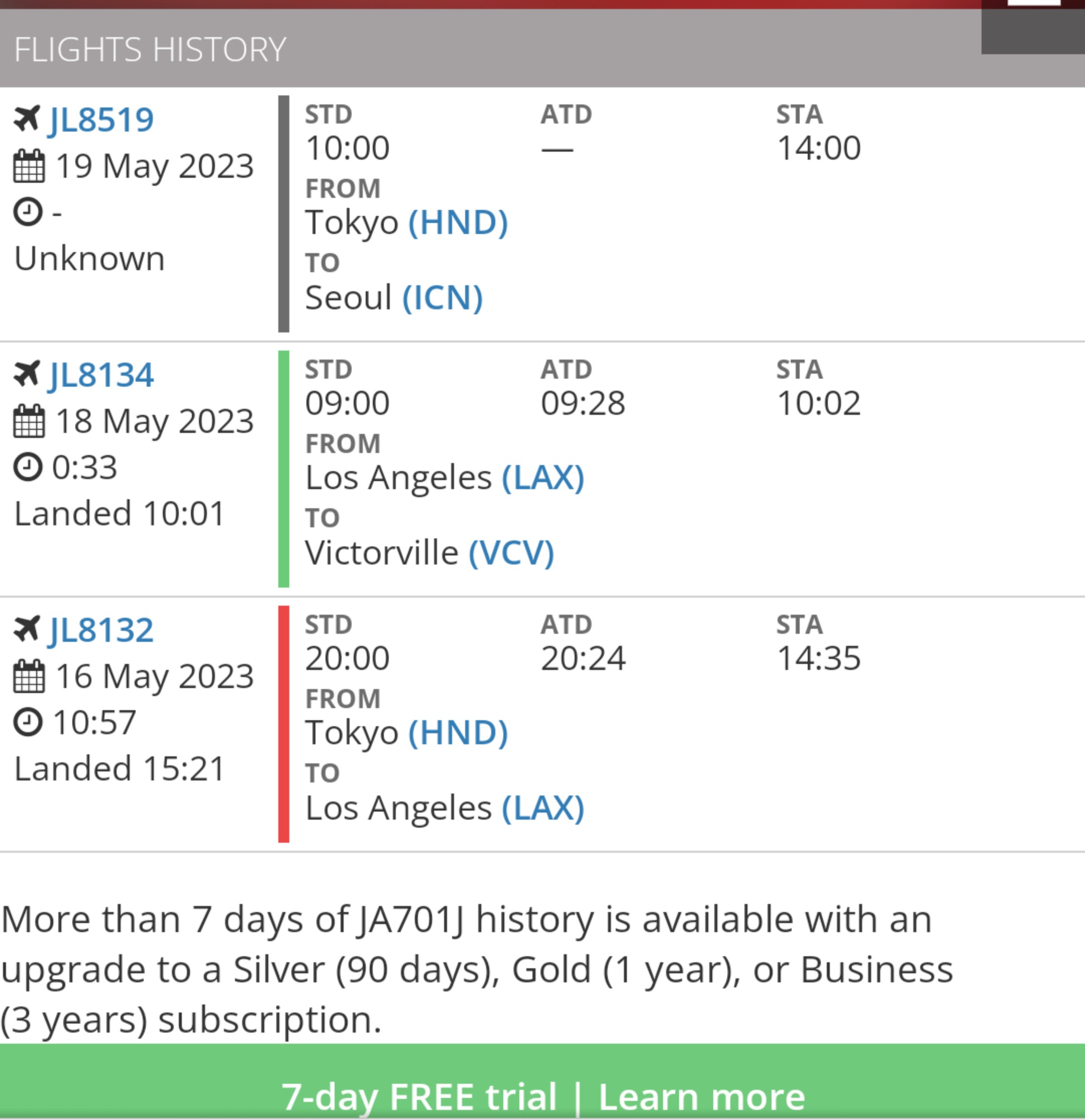This screenshot has width=1085, height=1120.
Task: Click green status bar of JL8134 row
Action: (283, 469)
